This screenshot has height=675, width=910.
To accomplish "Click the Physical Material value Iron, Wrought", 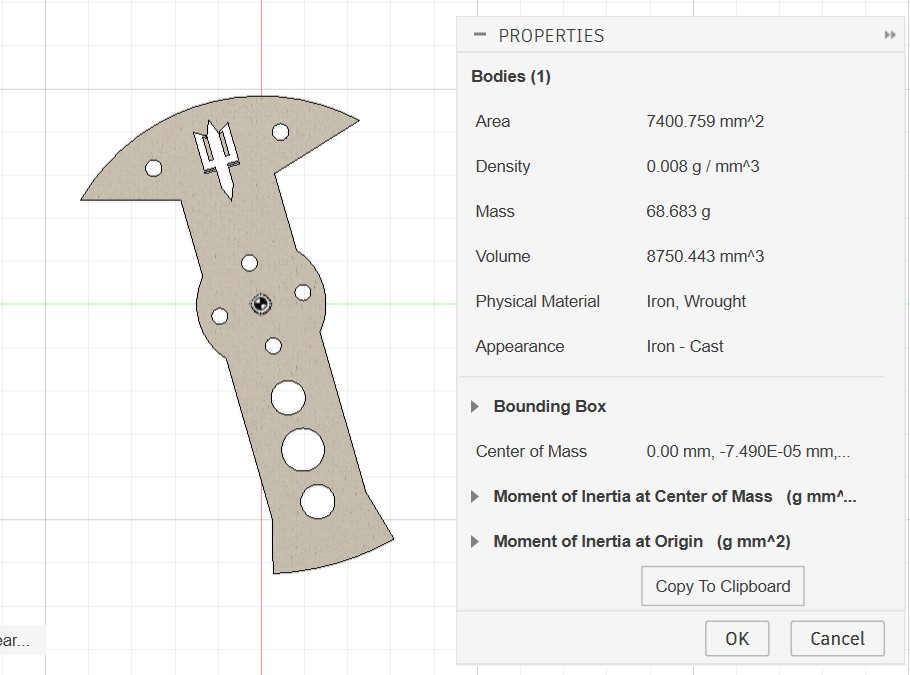I will click(696, 302).
